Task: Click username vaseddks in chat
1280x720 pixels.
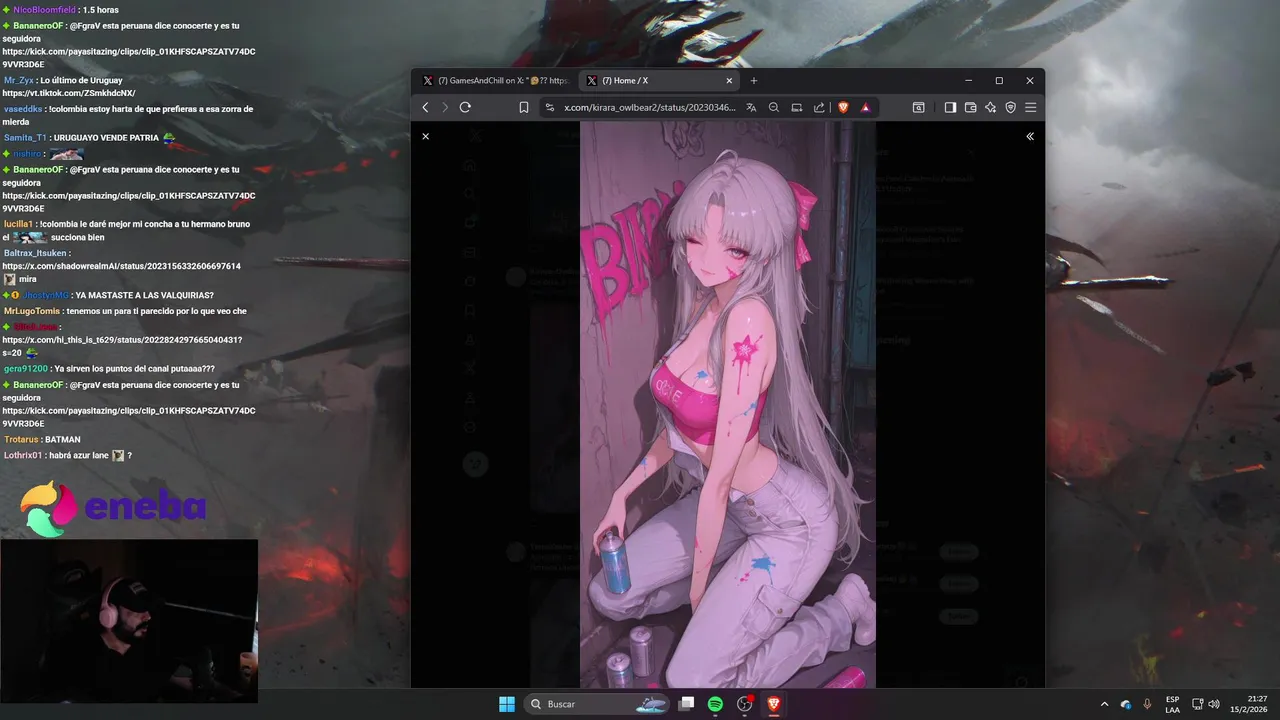Action: pyautogui.click(x=23, y=109)
